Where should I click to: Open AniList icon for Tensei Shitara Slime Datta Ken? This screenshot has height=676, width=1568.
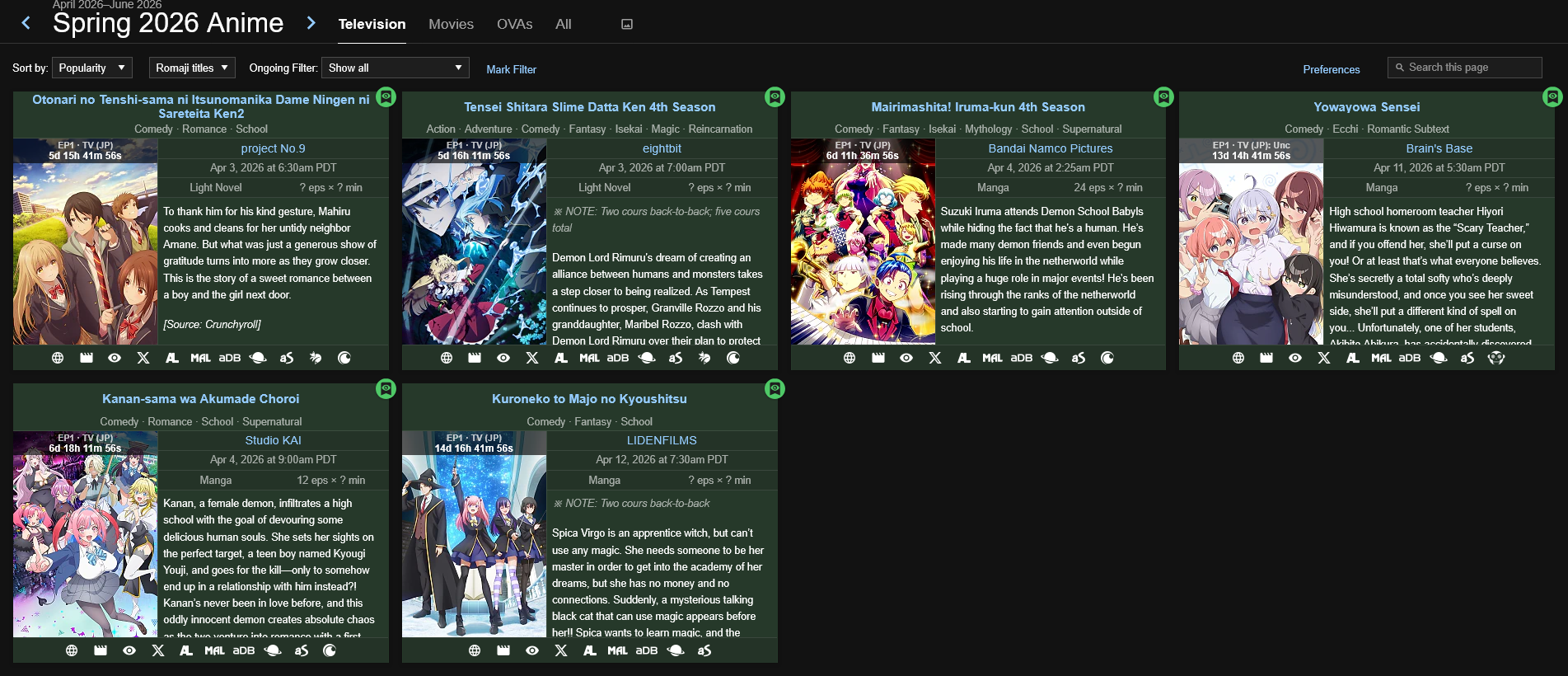point(561,358)
